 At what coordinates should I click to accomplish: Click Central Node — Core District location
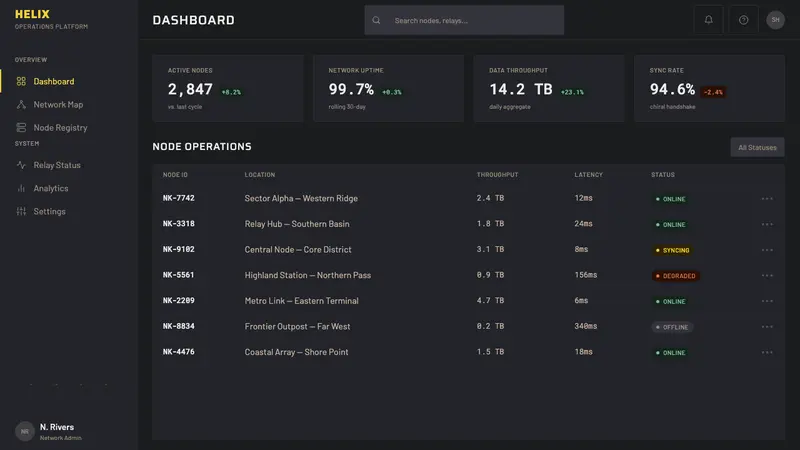click(298, 249)
